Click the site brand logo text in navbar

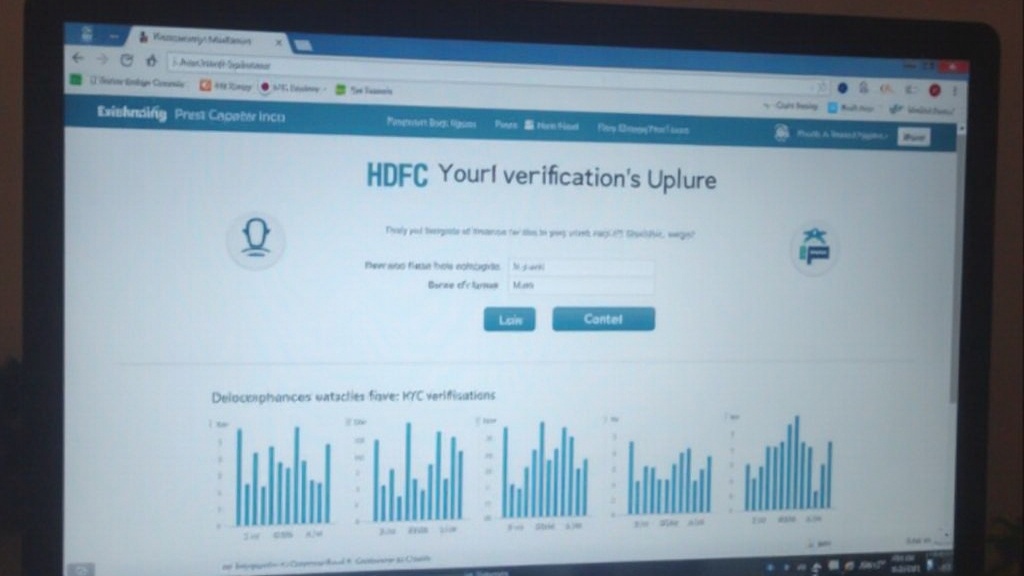pos(132,112)
